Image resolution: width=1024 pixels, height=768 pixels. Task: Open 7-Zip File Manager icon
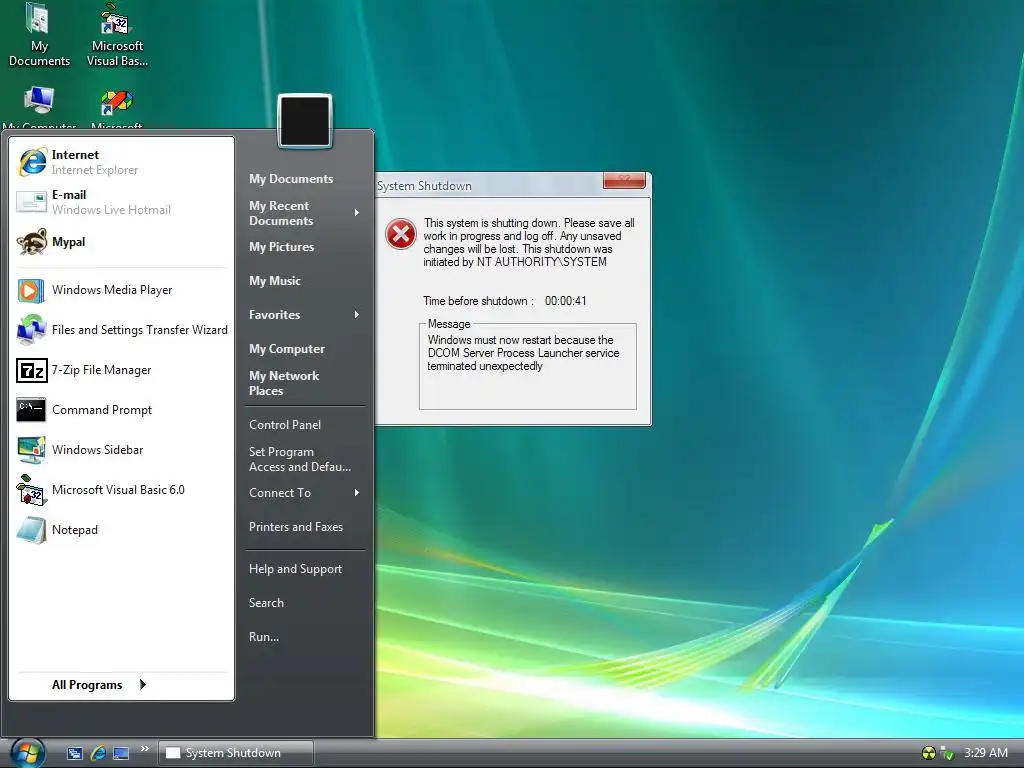coord(31,370)
